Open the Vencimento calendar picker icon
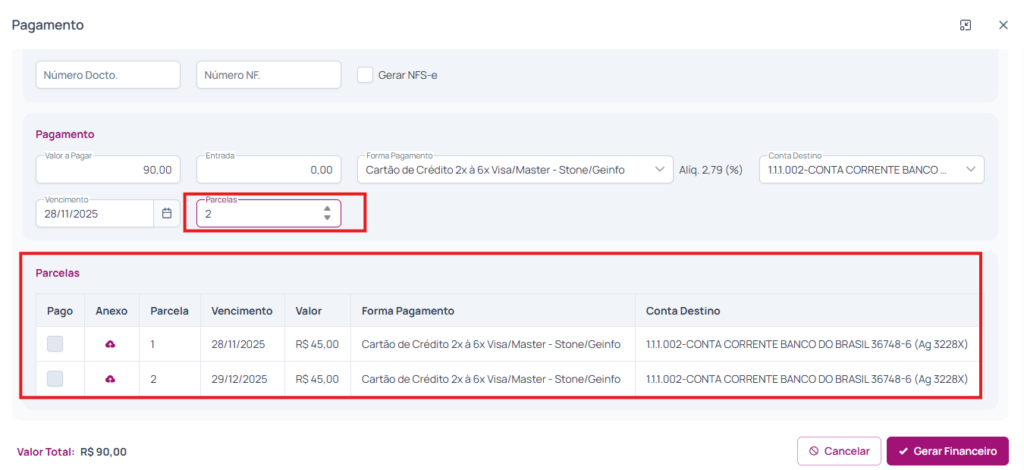1024x470 pixels. (167, 213)
